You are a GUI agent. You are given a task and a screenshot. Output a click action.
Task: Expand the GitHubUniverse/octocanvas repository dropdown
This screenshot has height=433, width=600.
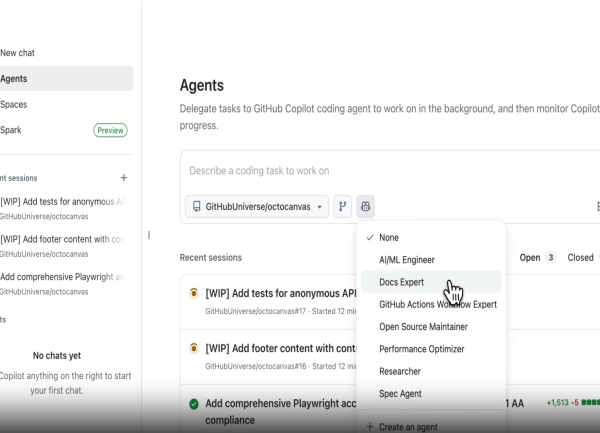tap(257, 207)
